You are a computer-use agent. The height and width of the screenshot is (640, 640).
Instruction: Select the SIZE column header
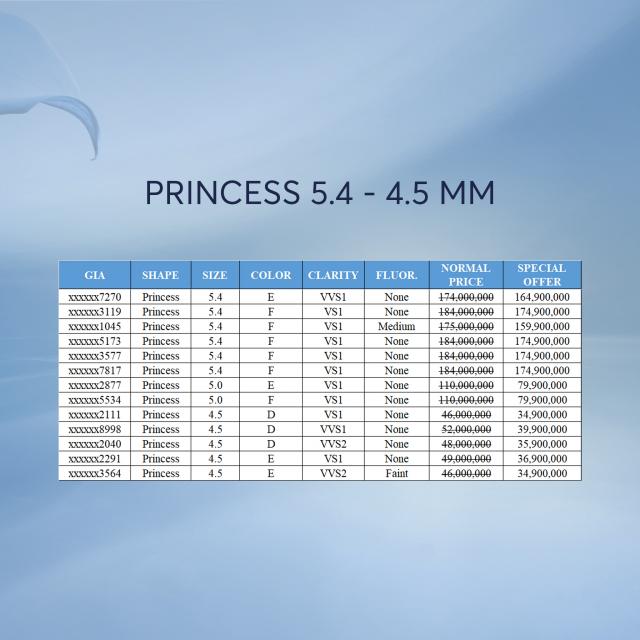click(x=215, y=275)
